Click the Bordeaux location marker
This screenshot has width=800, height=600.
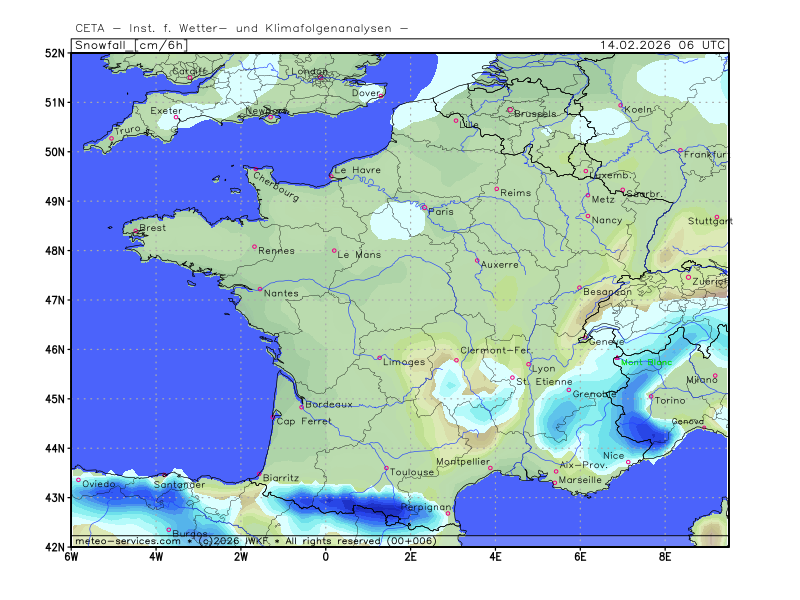tap(301, 407)
